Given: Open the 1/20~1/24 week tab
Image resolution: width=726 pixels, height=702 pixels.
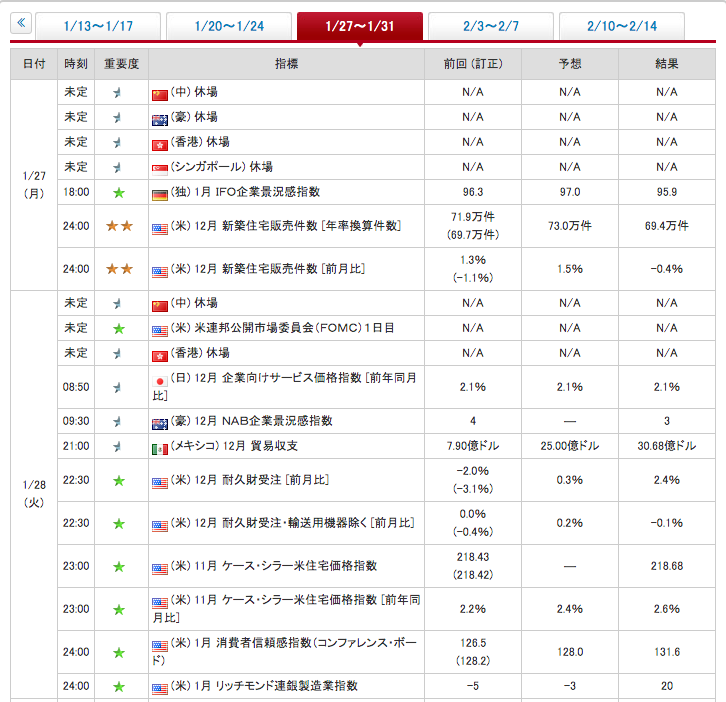Looking at the screenshot, I should coord(229,26).
